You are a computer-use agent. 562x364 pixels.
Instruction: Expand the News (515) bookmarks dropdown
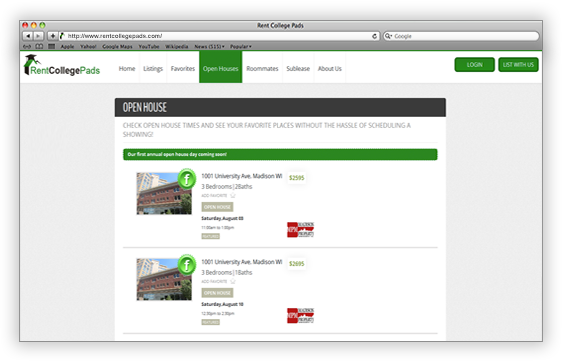click(209, 46)
